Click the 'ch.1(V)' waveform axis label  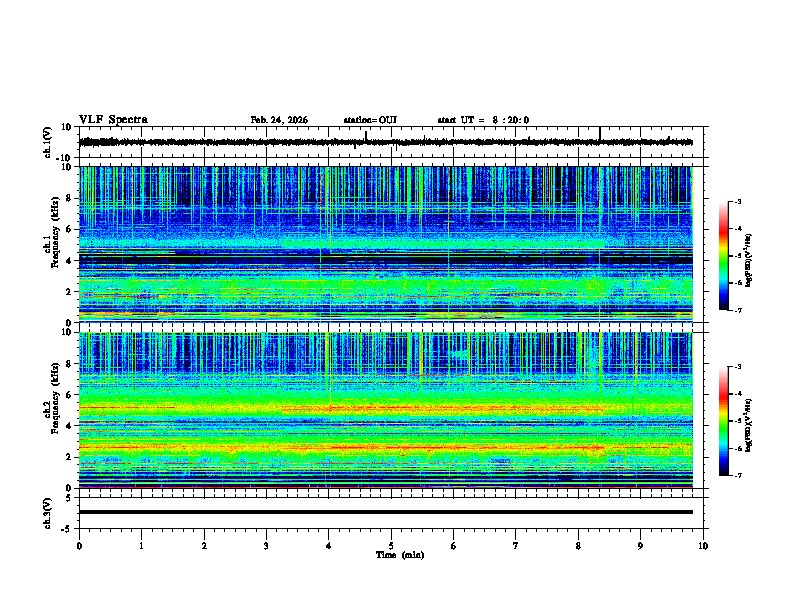pyautogui.click(x=48, y=142)
